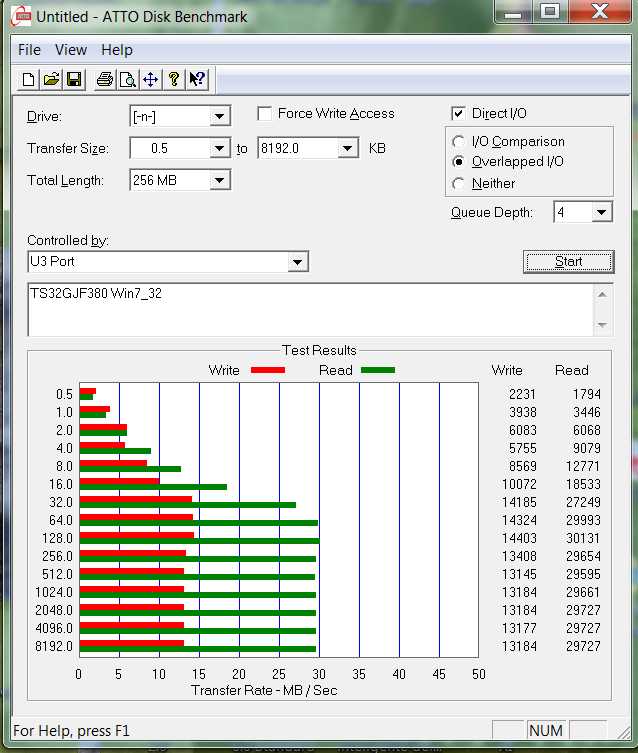This screenshot has width=638, height=753.
Task: Open the maximum Transfer Size dropdown (8192.0)
Action: click(348, 148)
